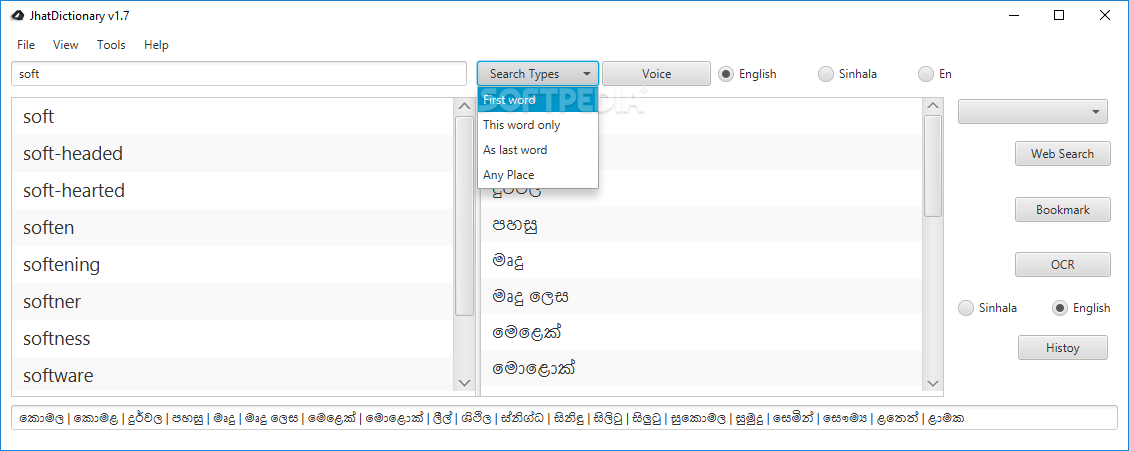Viewport: 1129px width, 451px height.
Task: Click the search field containing 'soft'
Action: [x=239, y=73]
